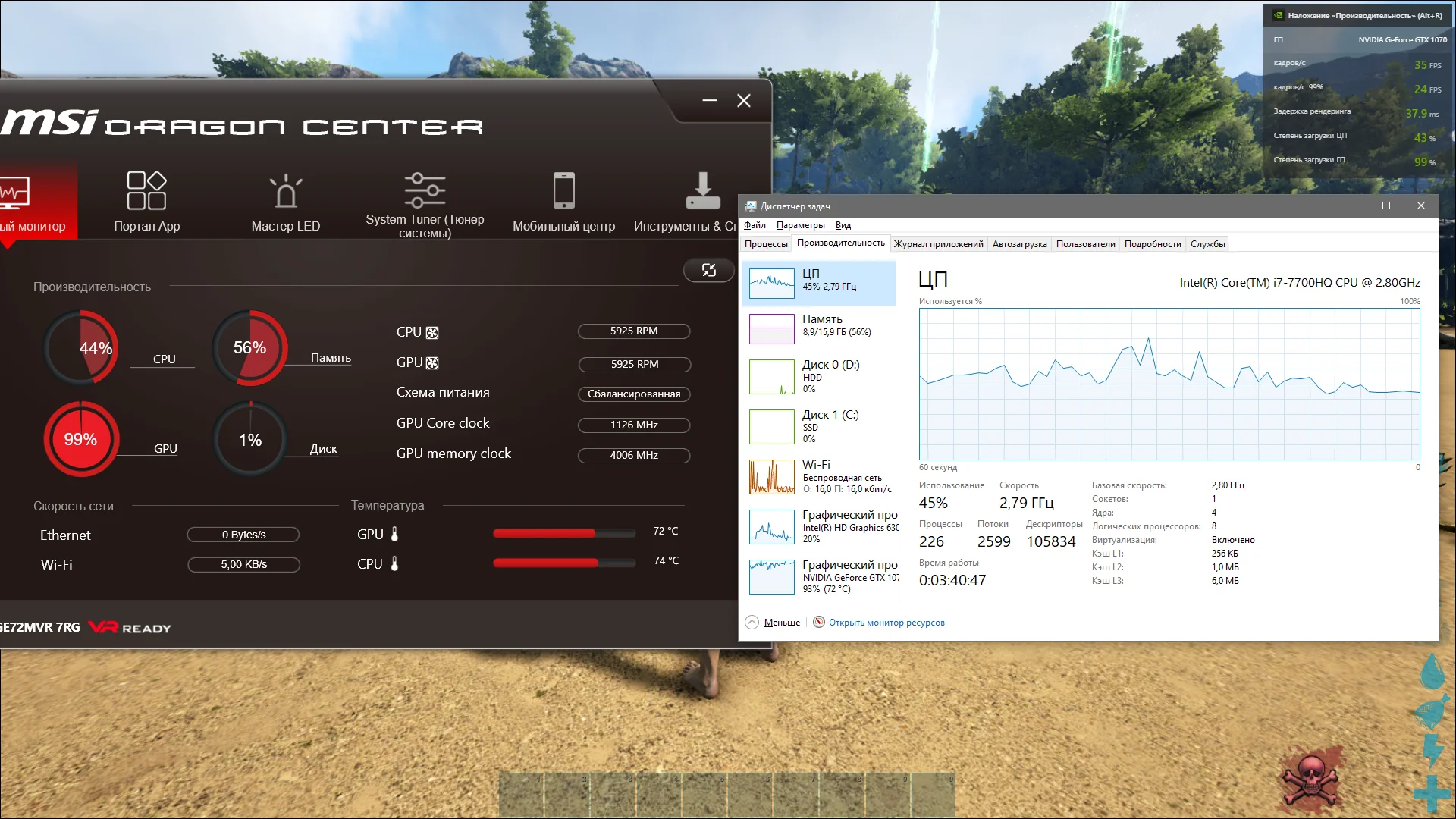Click the expand view button in Dragon Center

coord(708,270)
